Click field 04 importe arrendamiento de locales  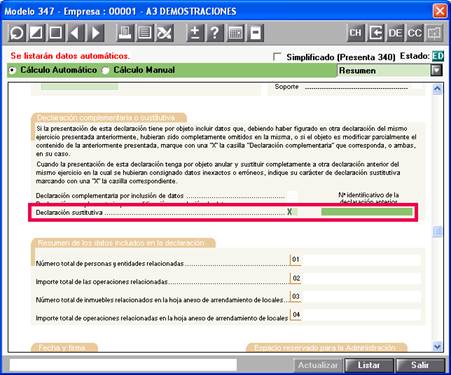[361, 315]
